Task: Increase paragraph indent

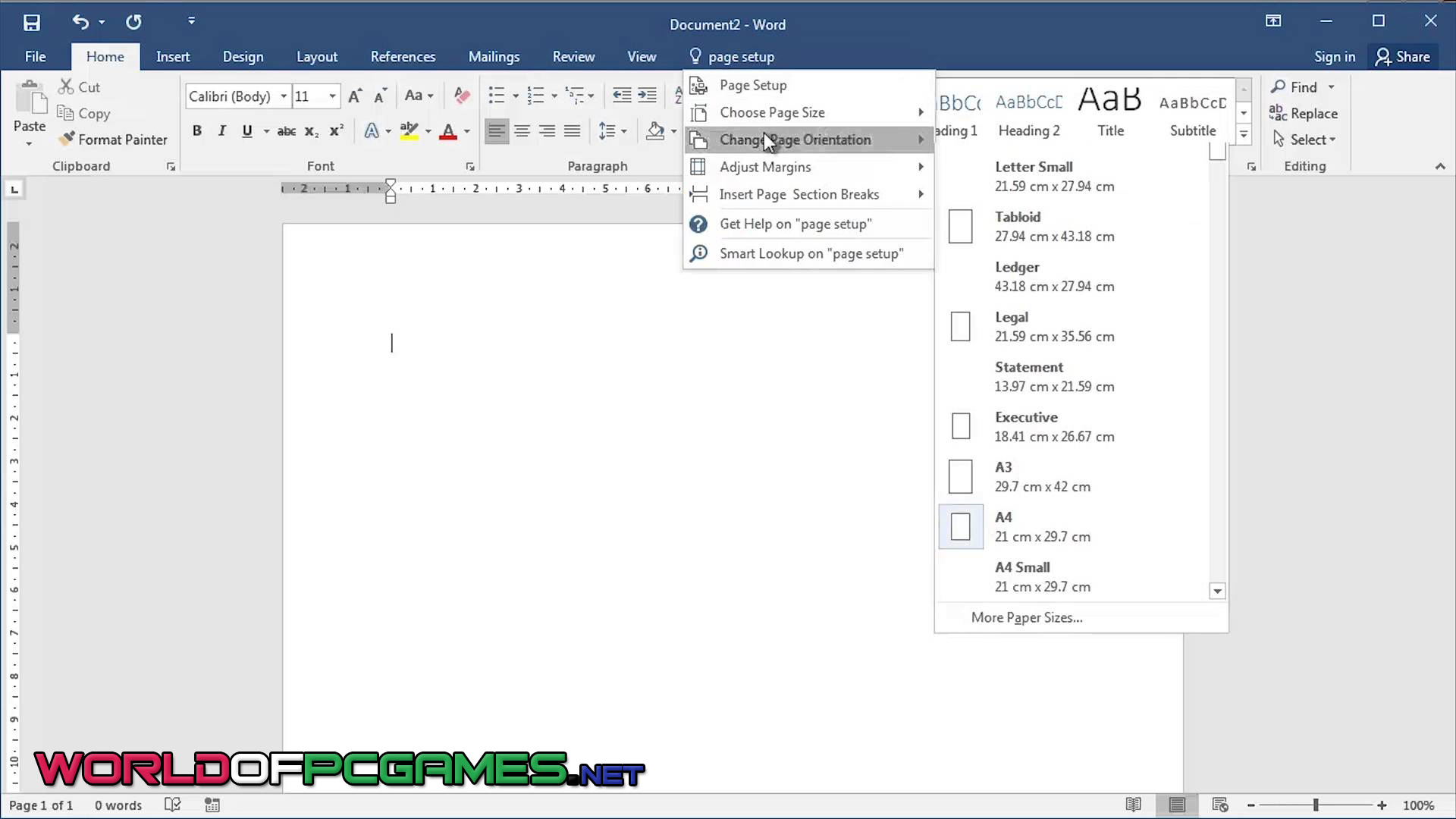Action: tap(647, 96)
